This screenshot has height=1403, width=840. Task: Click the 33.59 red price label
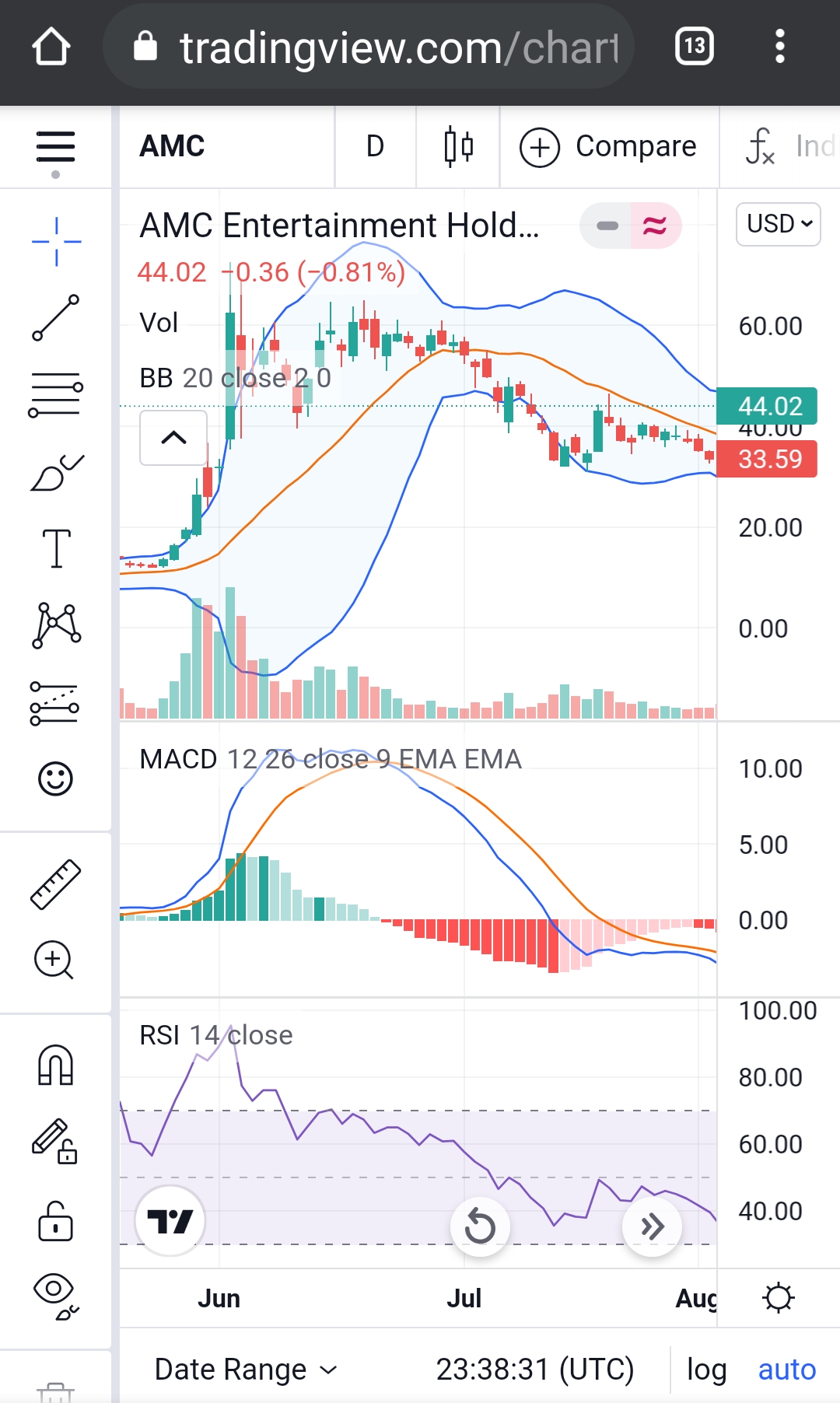766,459
